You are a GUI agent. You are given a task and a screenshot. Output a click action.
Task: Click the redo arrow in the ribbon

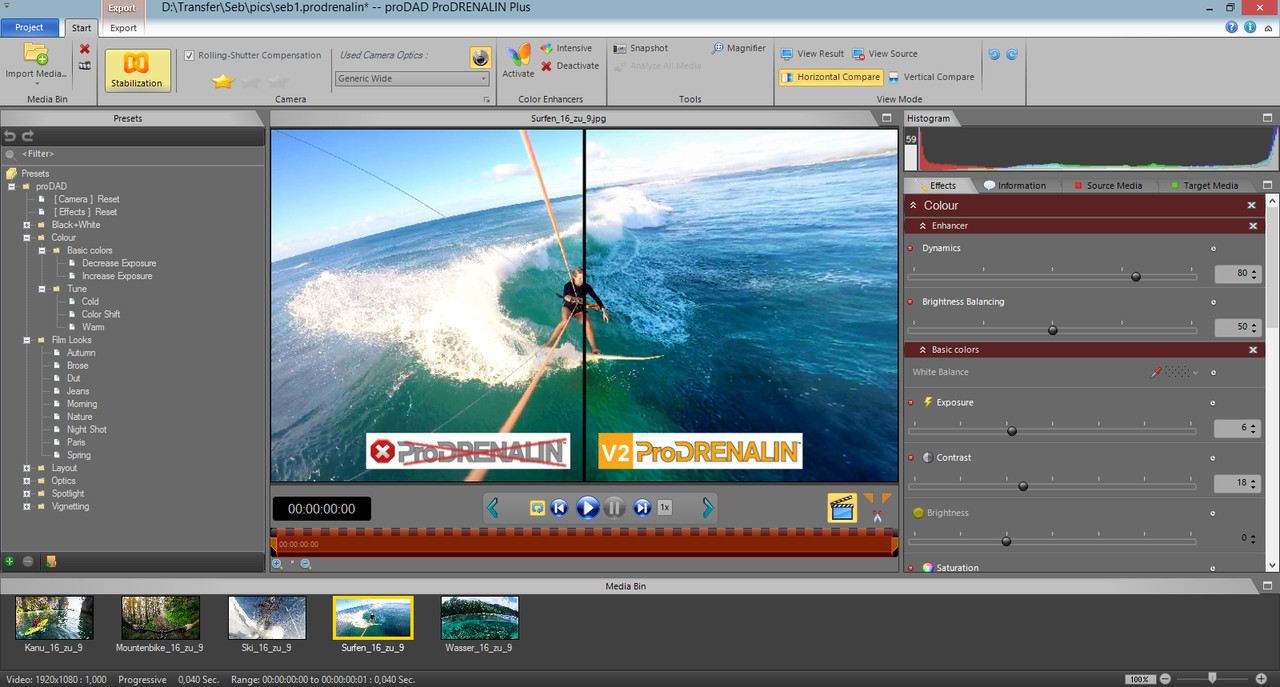click(x=1011, y=54)
